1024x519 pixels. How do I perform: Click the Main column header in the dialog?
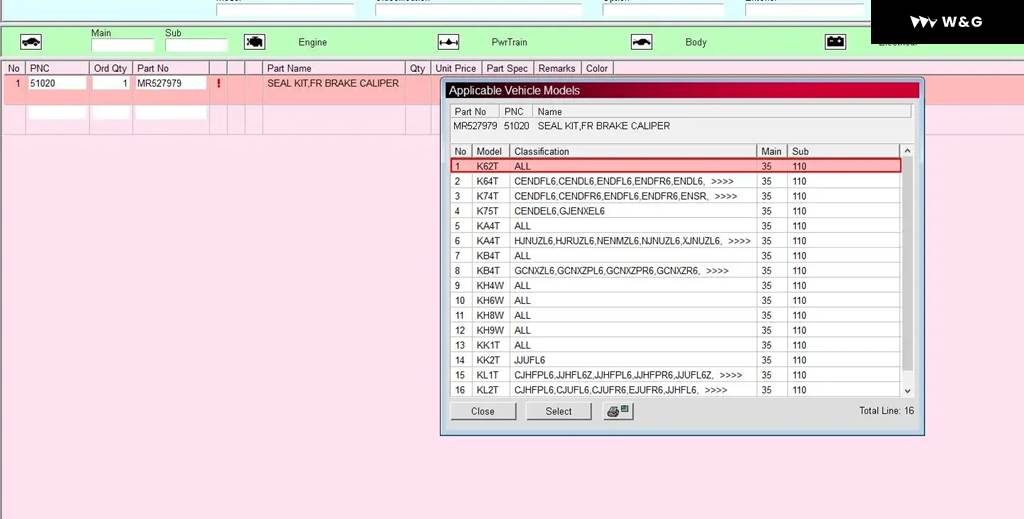772,151
